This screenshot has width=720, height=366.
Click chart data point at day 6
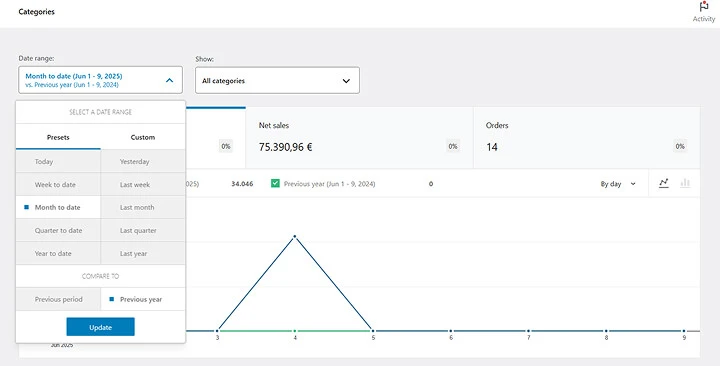(x=451, y=330)
